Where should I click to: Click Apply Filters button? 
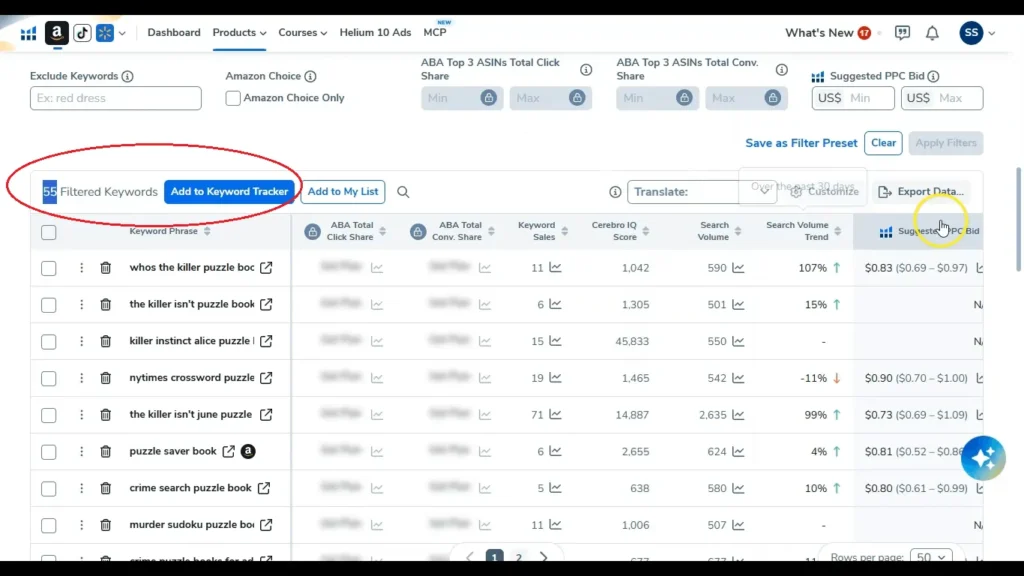946,143
